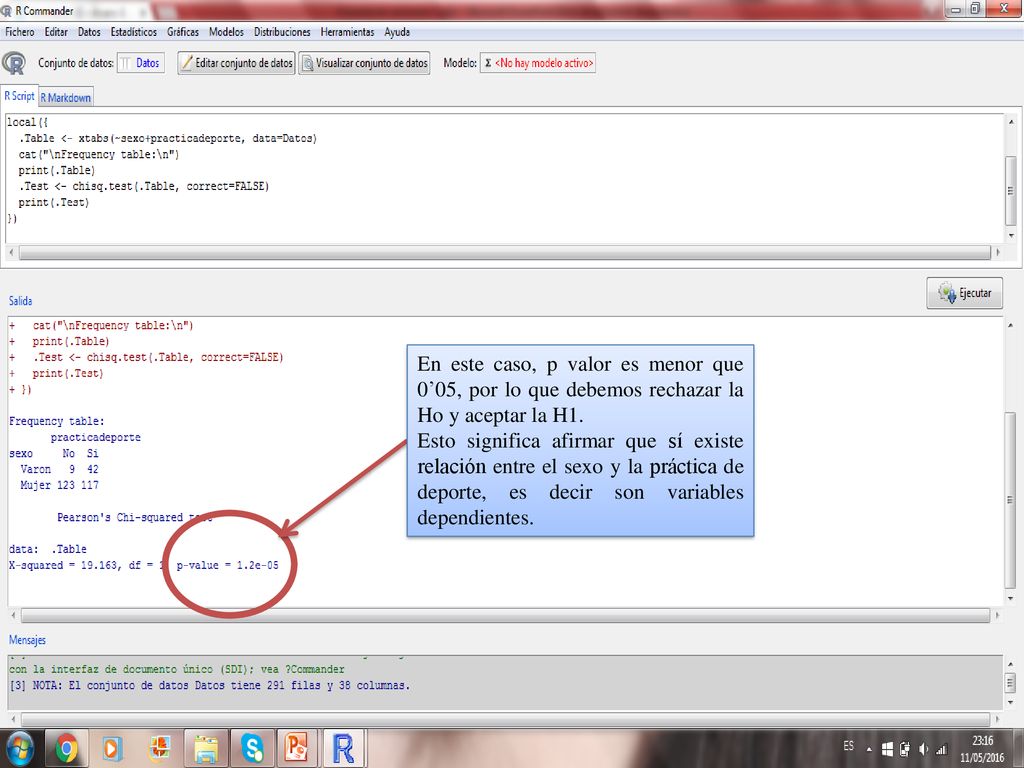Open the R taskbar icon
Image resolution: width=1024 pixels, height=768 pixels.
(344, 748)
